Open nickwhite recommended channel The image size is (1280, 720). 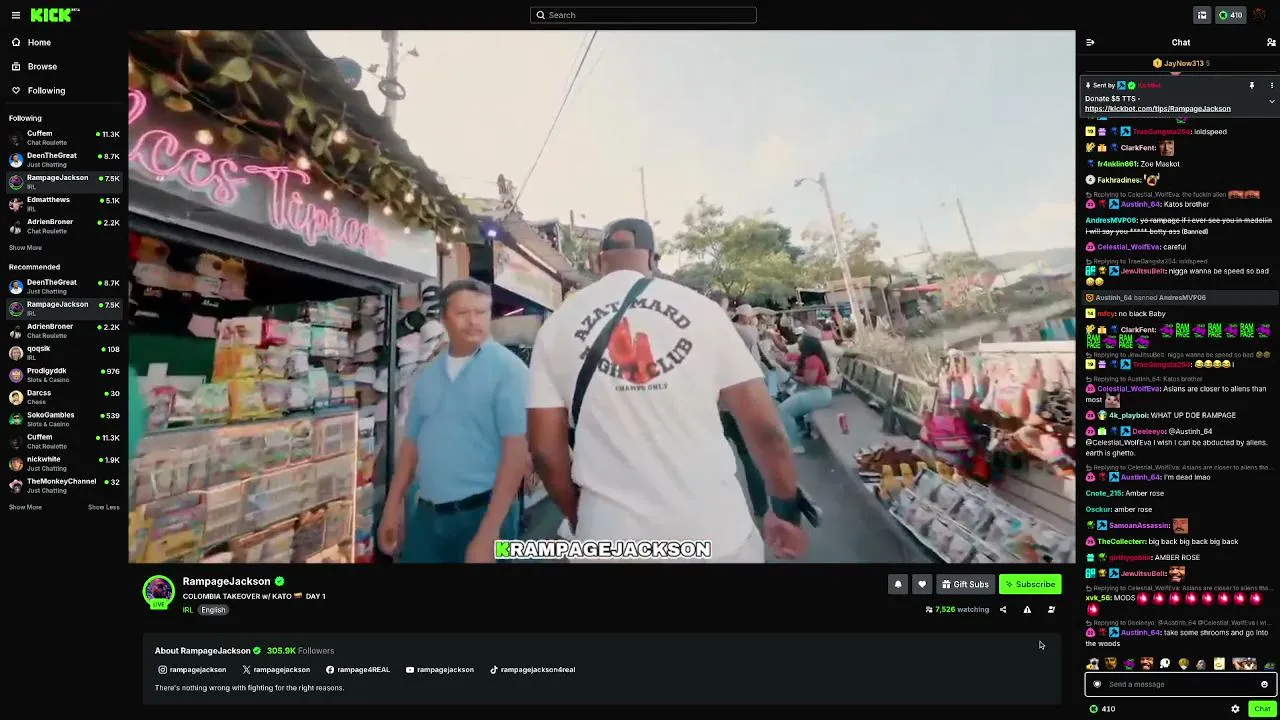pyautogui.click(x=64, y=463)
